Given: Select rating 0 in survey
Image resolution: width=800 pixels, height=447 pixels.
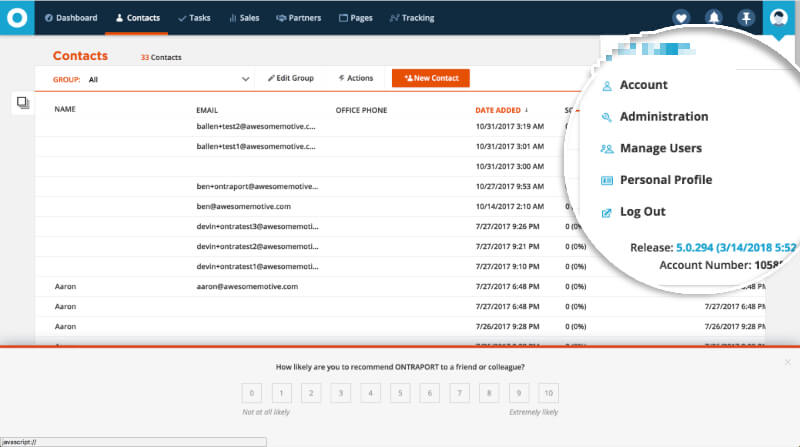Looking at the screenshot, I should click(252, 393).
